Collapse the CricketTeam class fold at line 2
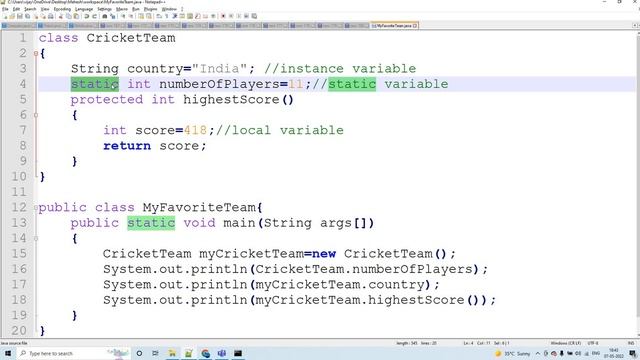 pyautogui.click(x=36, y=53)
